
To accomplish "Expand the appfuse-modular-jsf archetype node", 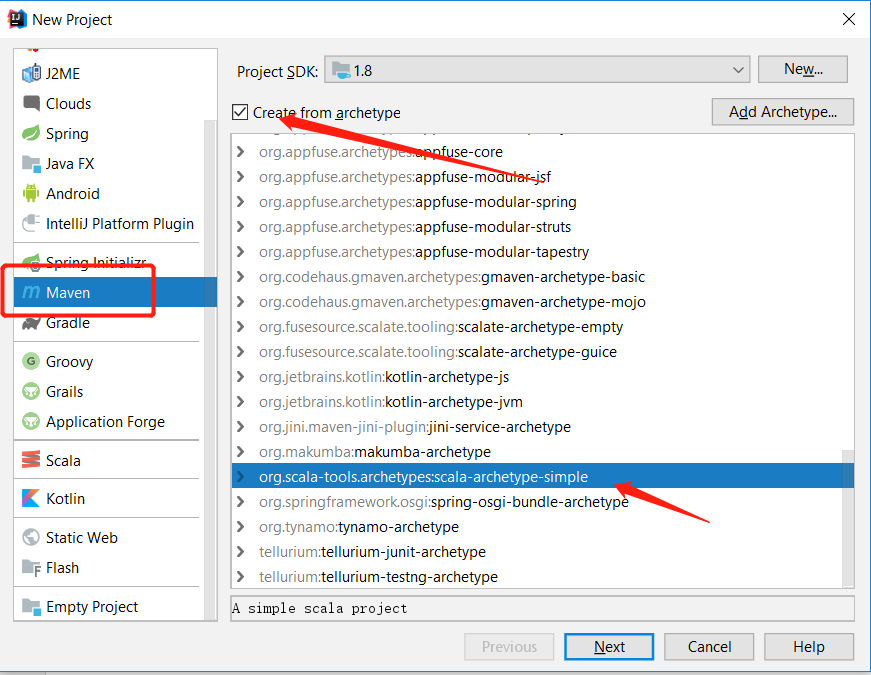I will (241, 177).
